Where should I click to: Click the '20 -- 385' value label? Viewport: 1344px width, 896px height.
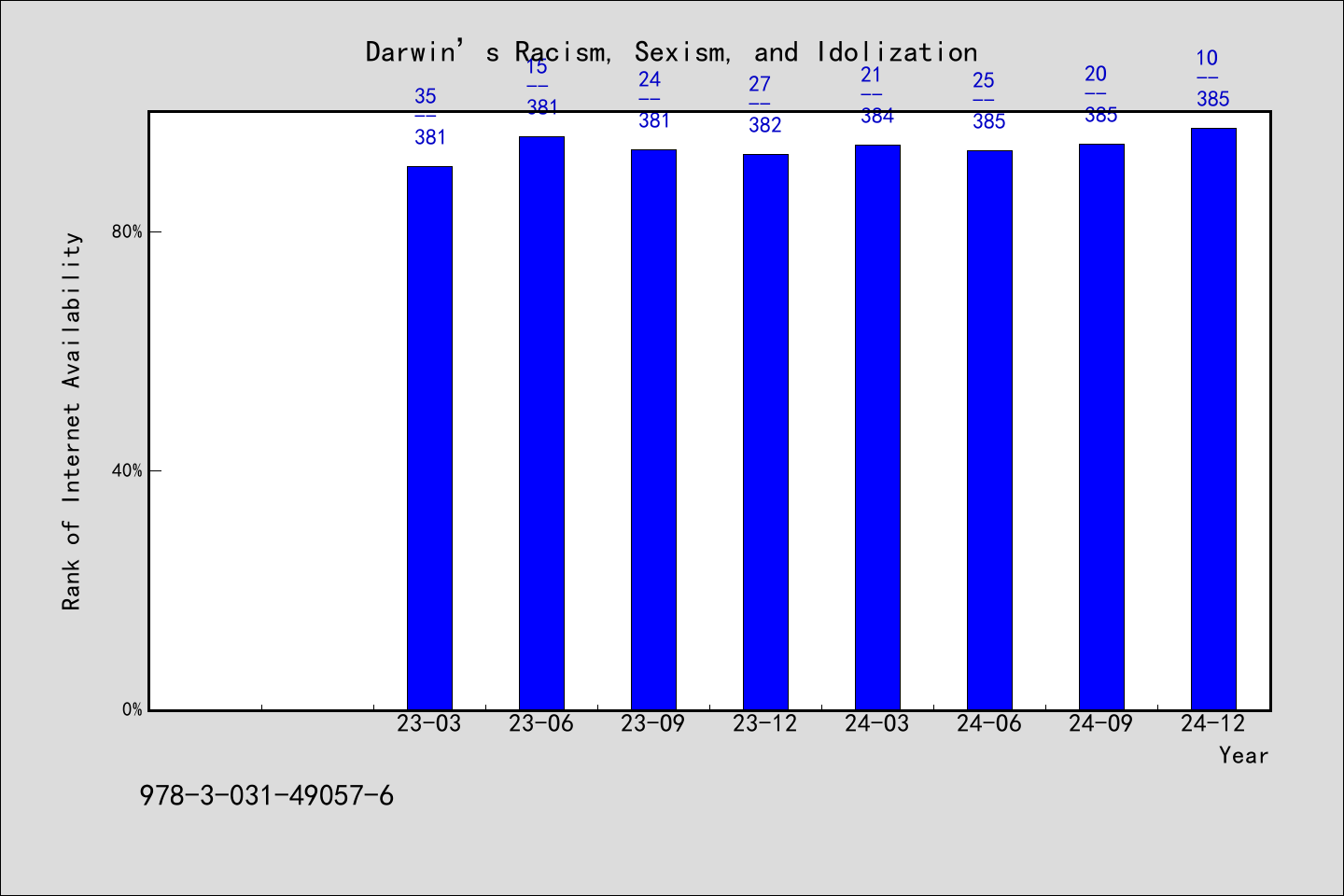1101,94
